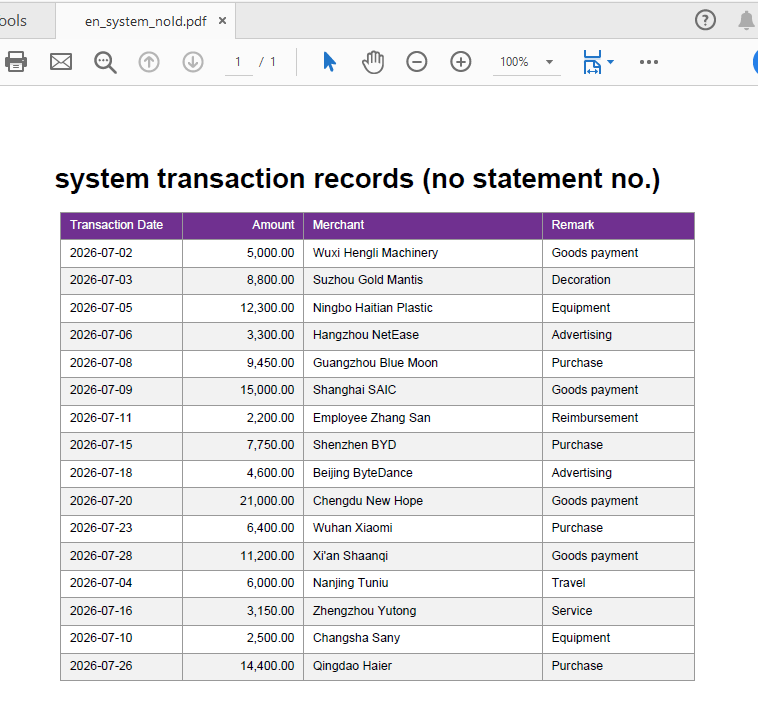Click the page number field
This screenshot has height=726, width=758.
pos(238,62)
